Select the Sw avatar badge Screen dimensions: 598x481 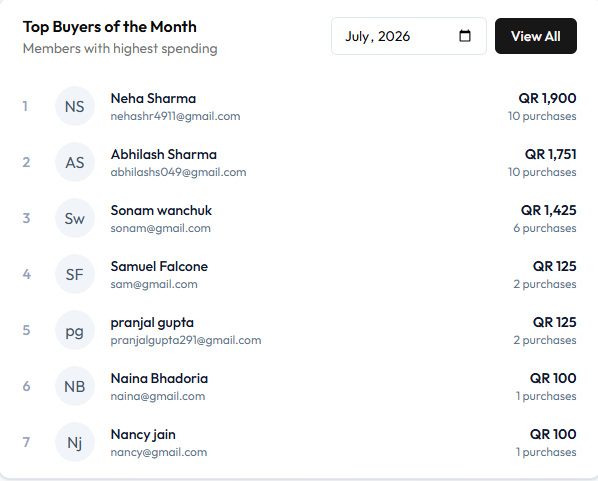75,218
